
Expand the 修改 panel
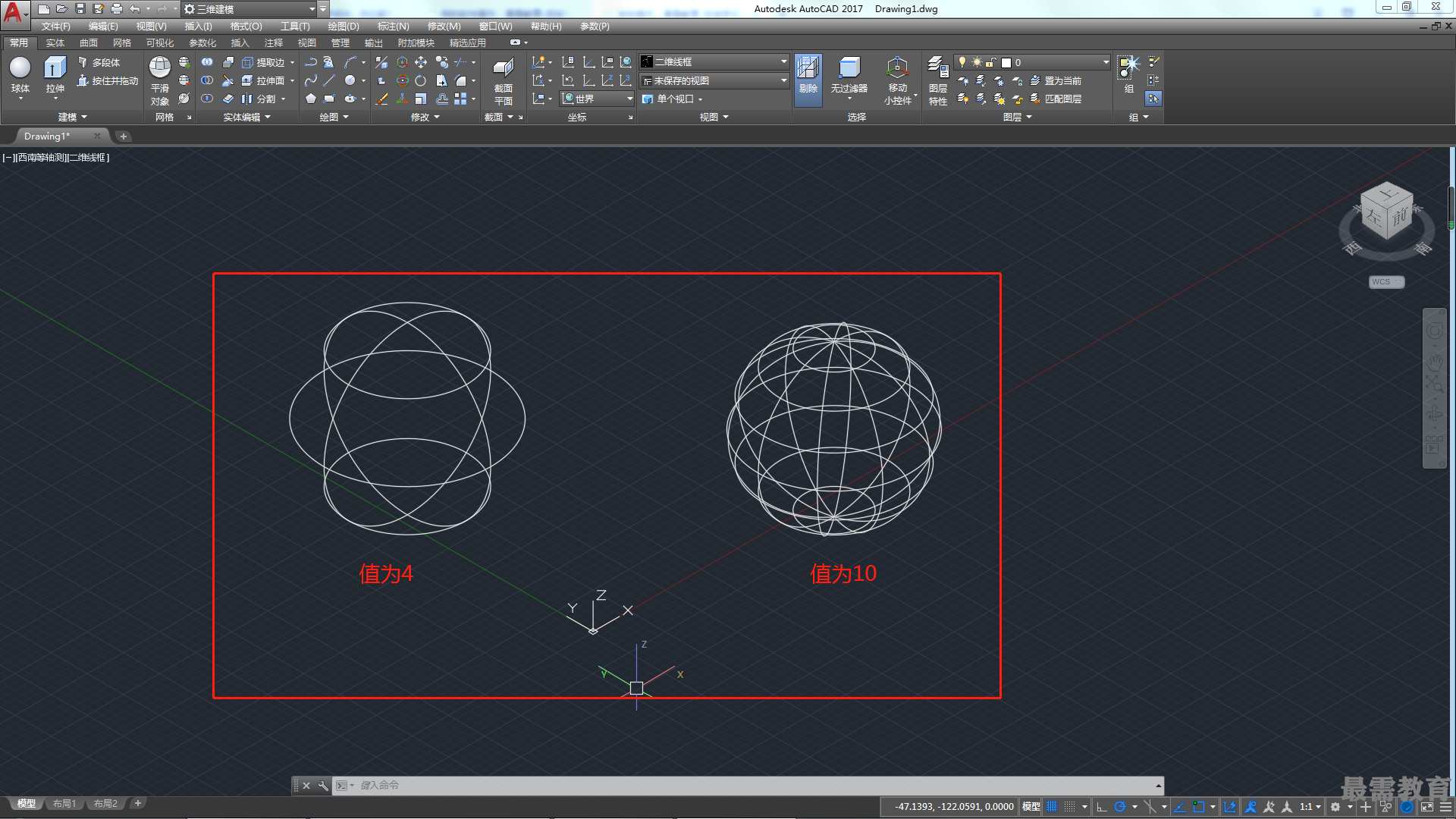(x=425, y=117)
